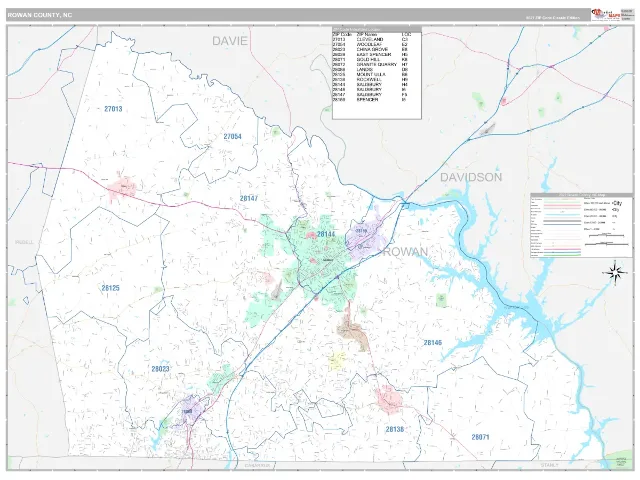Click ZIP code label 28071
This screenshot has width=640, height=480.
click(x=480, y=437)
